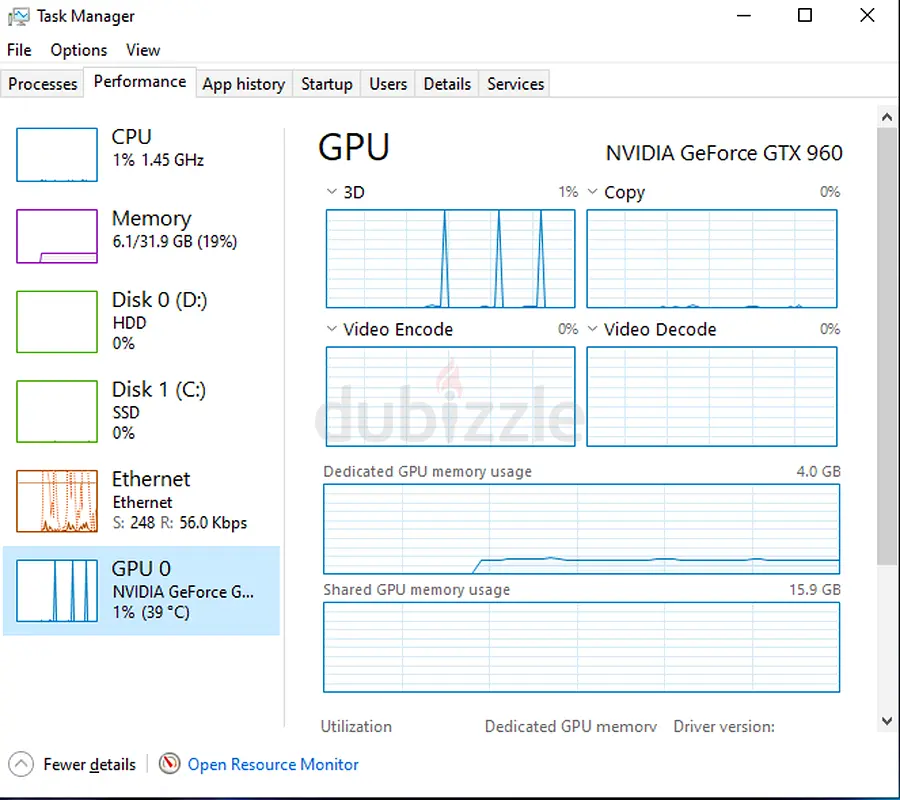Viewport: 900px width, 800px height.
Task: Switch to the Processes tab
Action: point(42,84)
